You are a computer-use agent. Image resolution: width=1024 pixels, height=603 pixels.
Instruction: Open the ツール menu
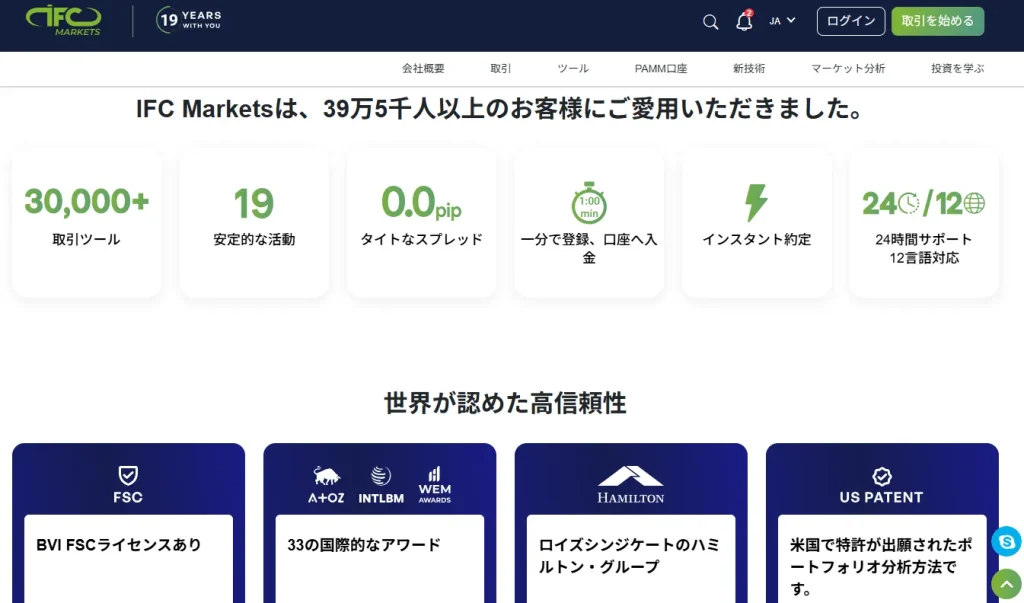(573, 68)
